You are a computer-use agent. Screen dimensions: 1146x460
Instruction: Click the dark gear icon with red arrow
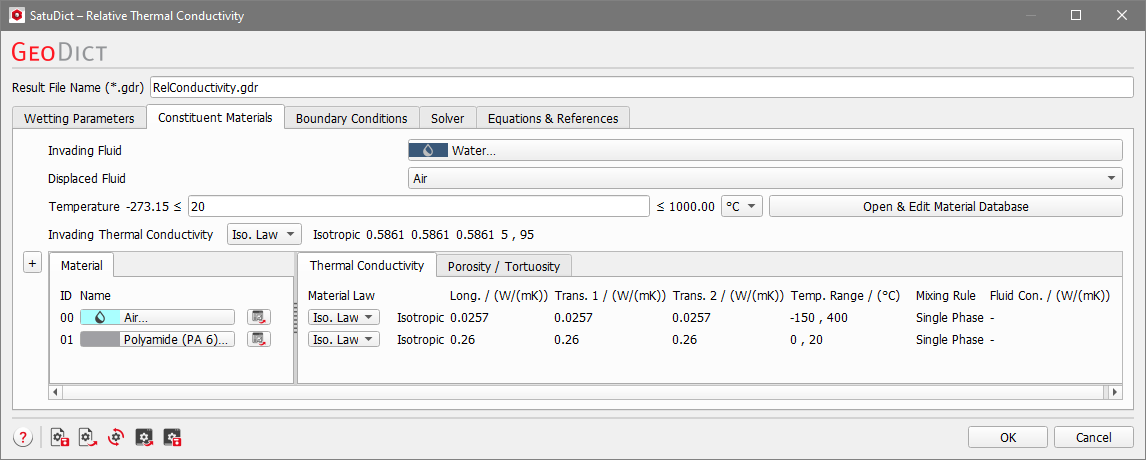point(144,437)
